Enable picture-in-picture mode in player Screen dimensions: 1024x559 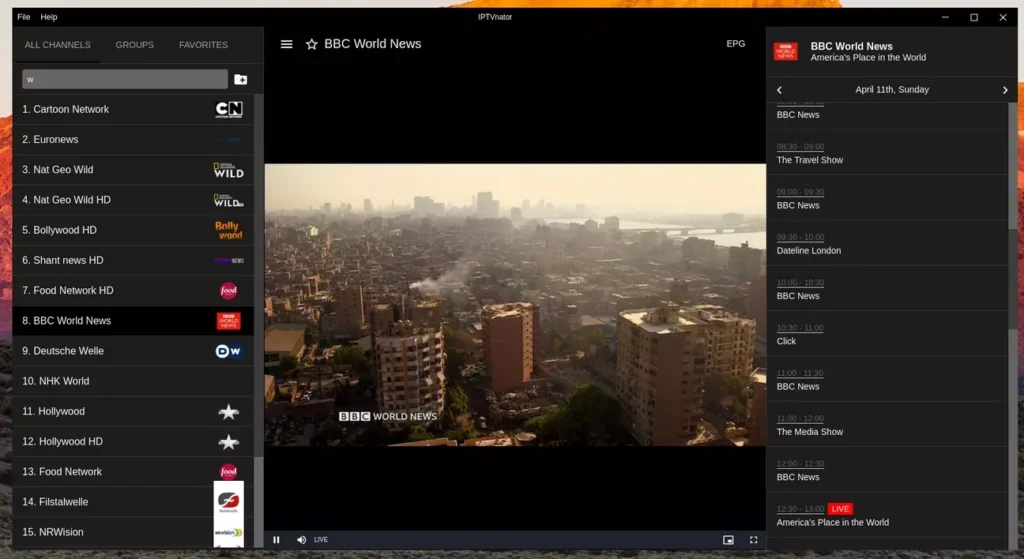pos(728,540)
